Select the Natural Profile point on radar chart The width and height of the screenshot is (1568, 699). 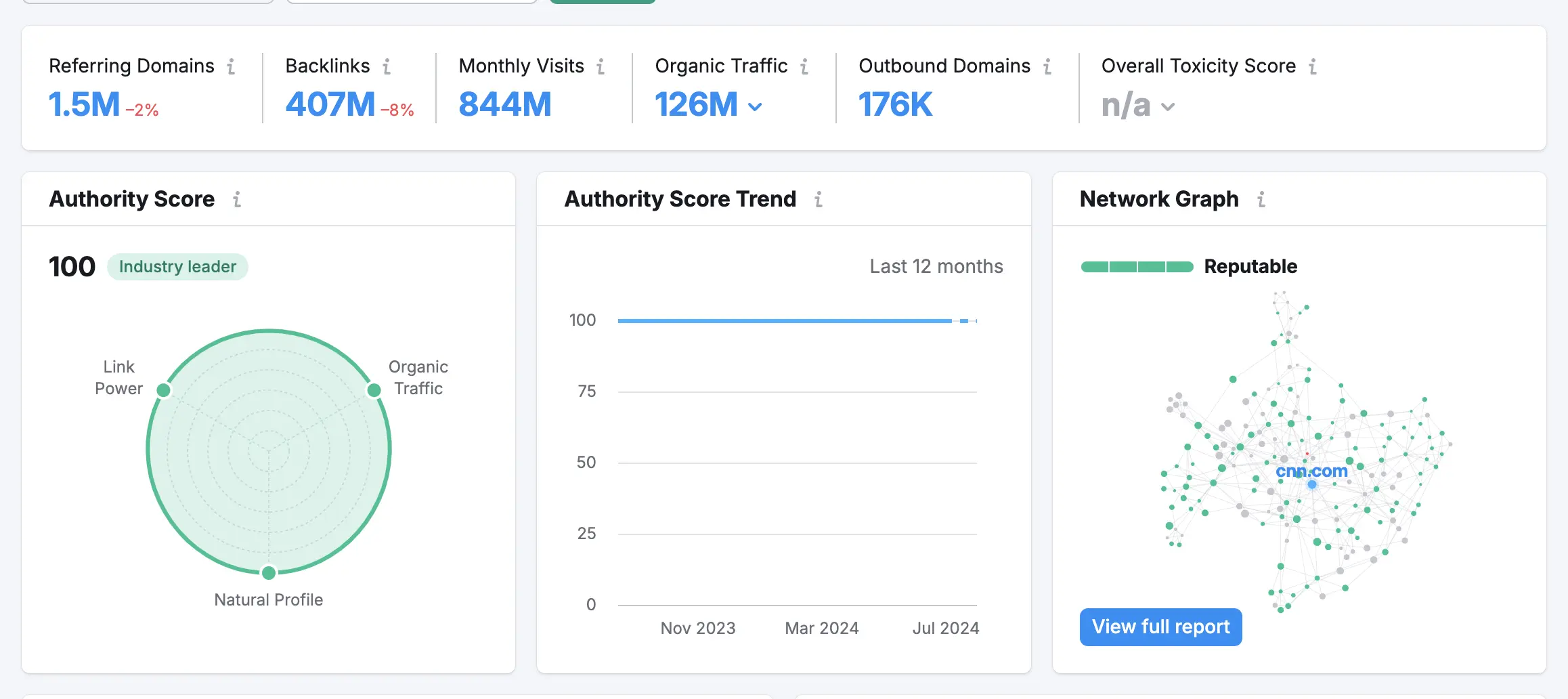pyautogui.click(x=269, y=573)
